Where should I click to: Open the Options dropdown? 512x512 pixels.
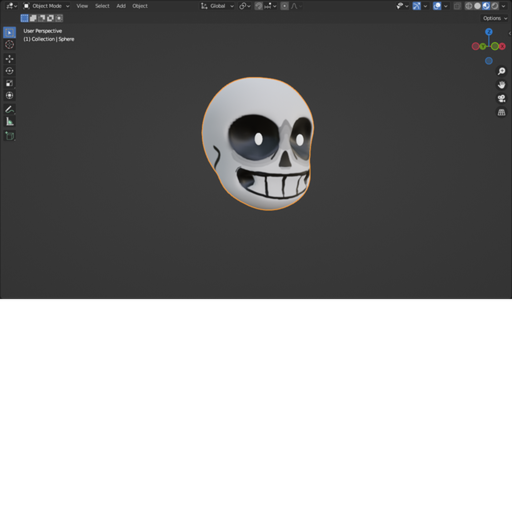click(495, 18)
